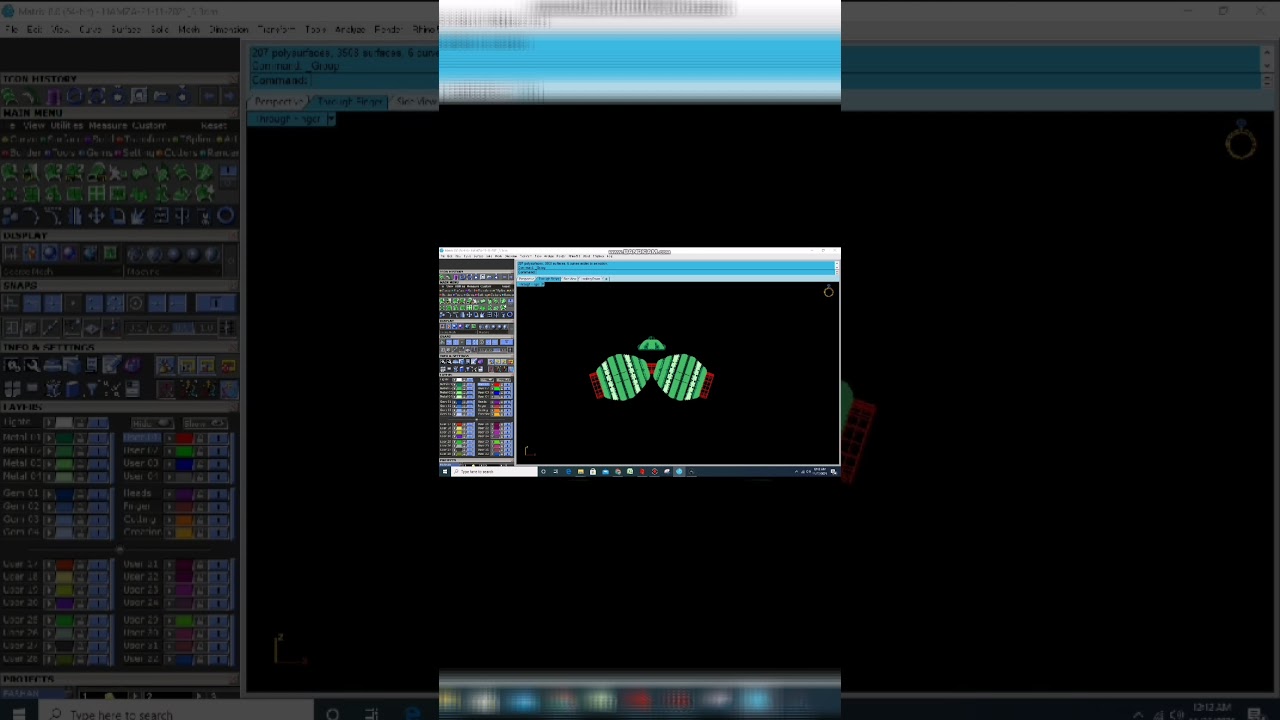Toggle the background Layers Show switch
Image resolution: width=1280 pixels, height=720 pixels.
pyautogui.click(x=205, y=422)
